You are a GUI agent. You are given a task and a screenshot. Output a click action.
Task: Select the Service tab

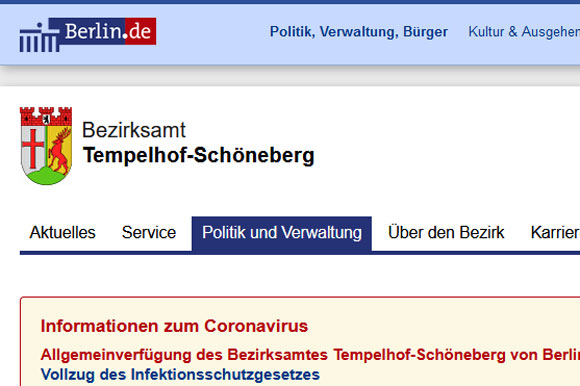149,233
